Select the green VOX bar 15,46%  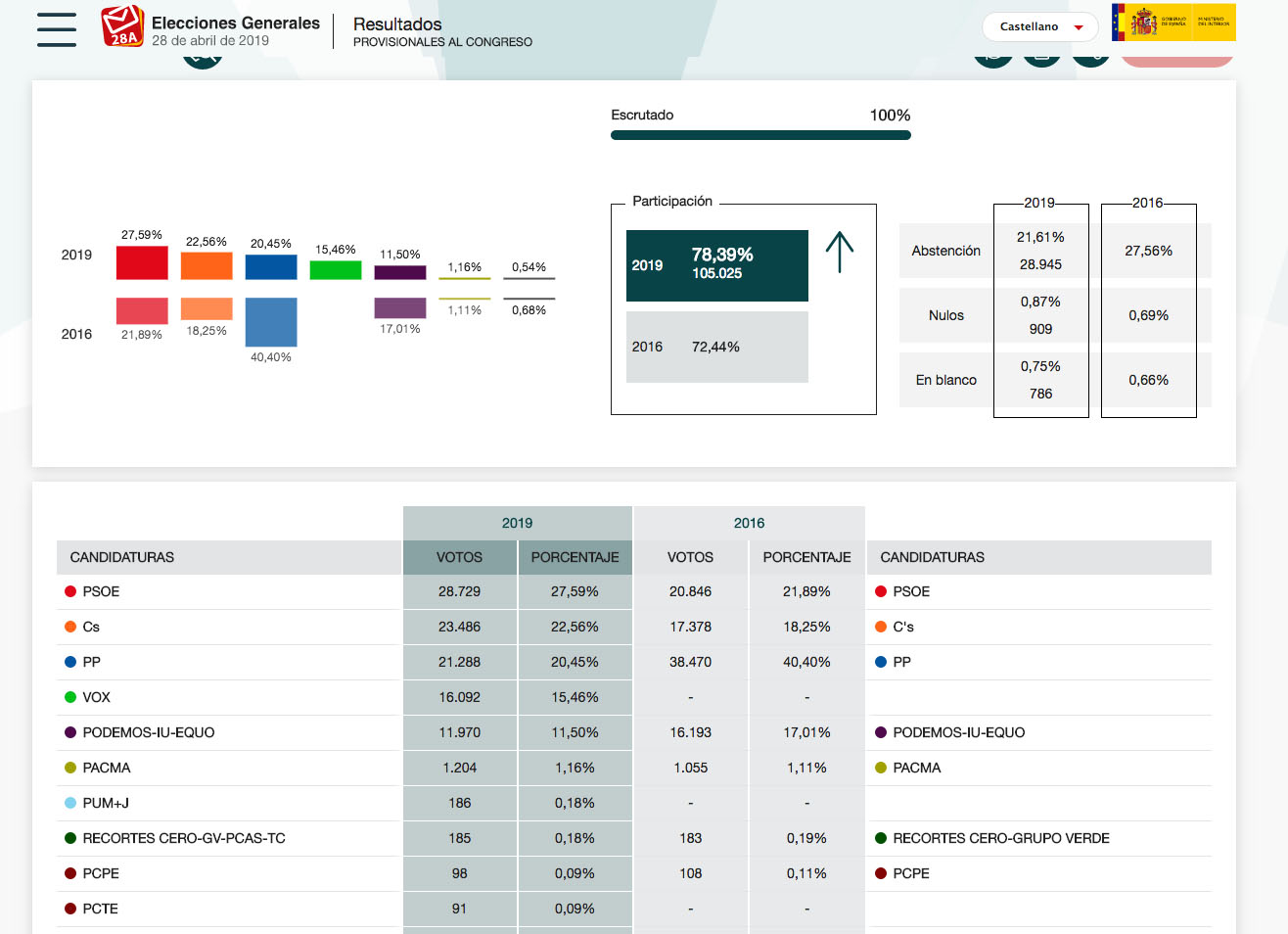click(x=336, y=269)
